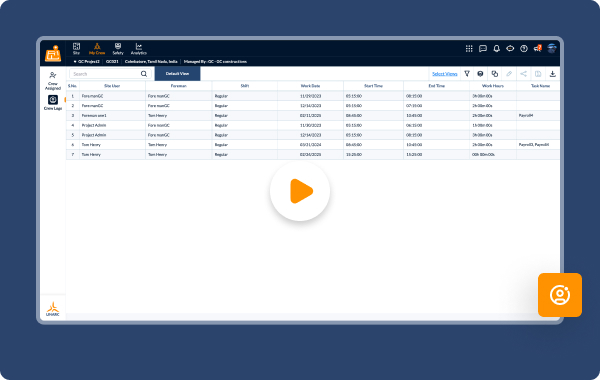Open the apps grid launcher icon
Screen dimensions: 600x380
click(x=469, y=49)
